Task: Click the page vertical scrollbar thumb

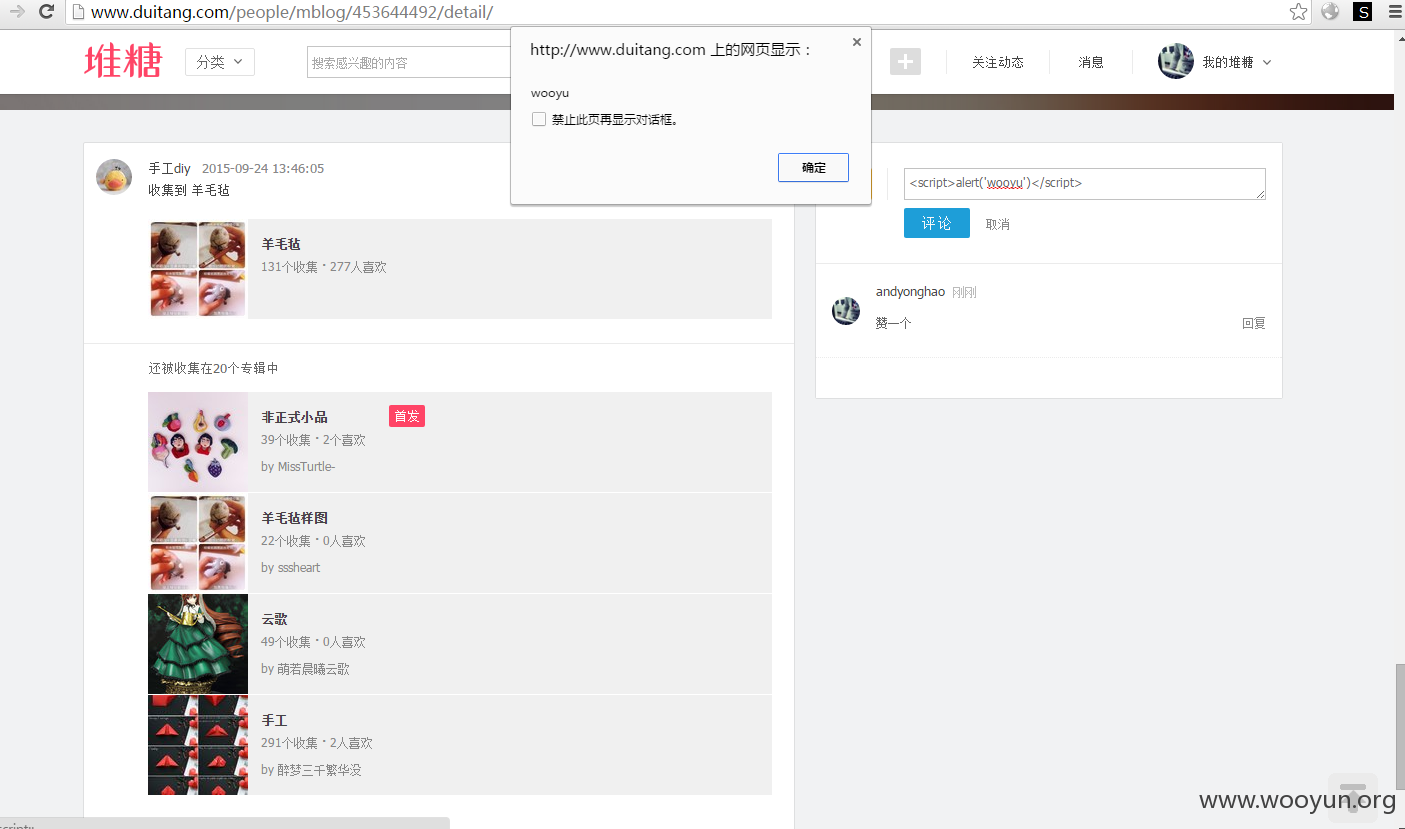Action: [x=1399, y=728]
